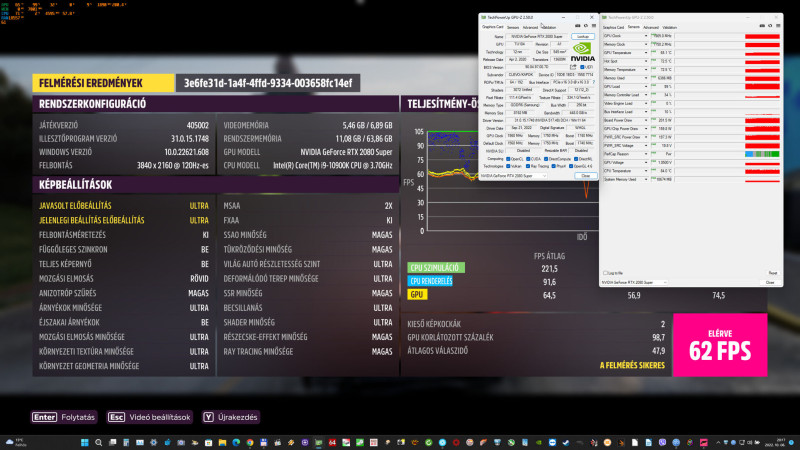Click the Close button in the left GPU-Z window
The height and width of the screenshot is (450, 800).
[x=585, y=176]
